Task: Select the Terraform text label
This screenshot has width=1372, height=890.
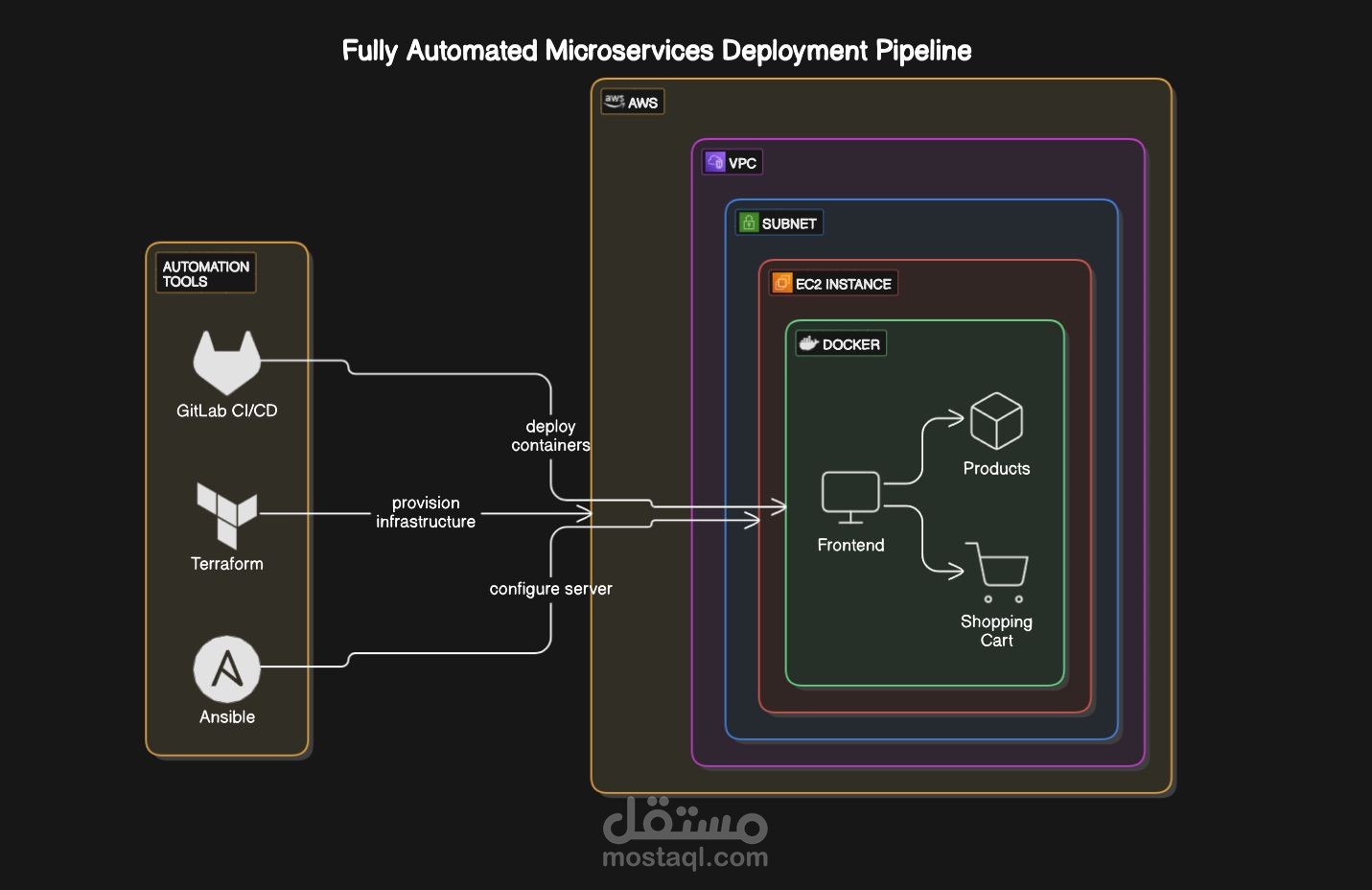Action: tap(226, 564)
